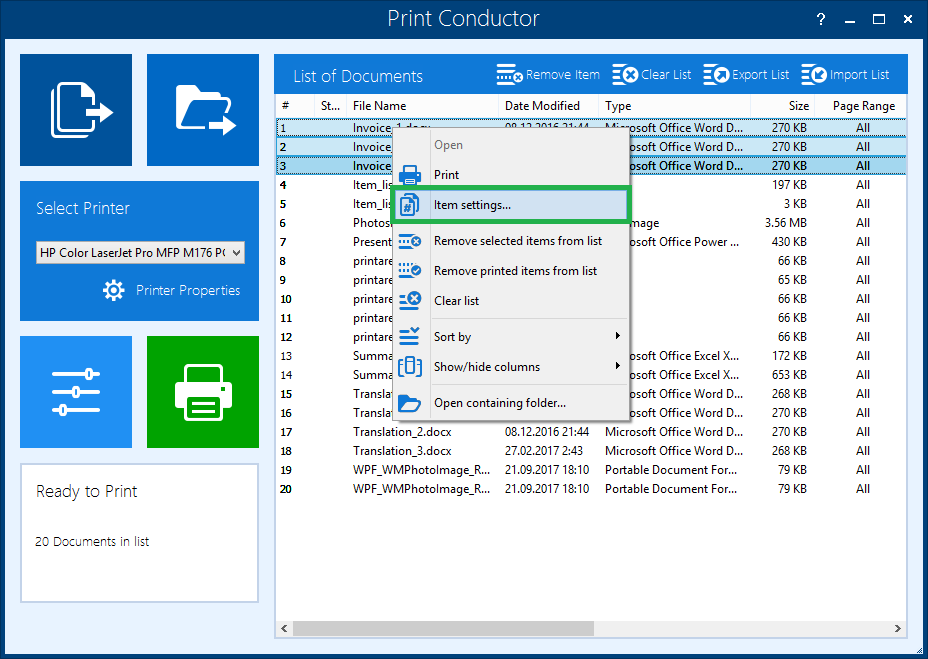Image resolution: width=928 pixels, height=659 pixels.
Task: Click the Import List button label
Action: [859, 75]
